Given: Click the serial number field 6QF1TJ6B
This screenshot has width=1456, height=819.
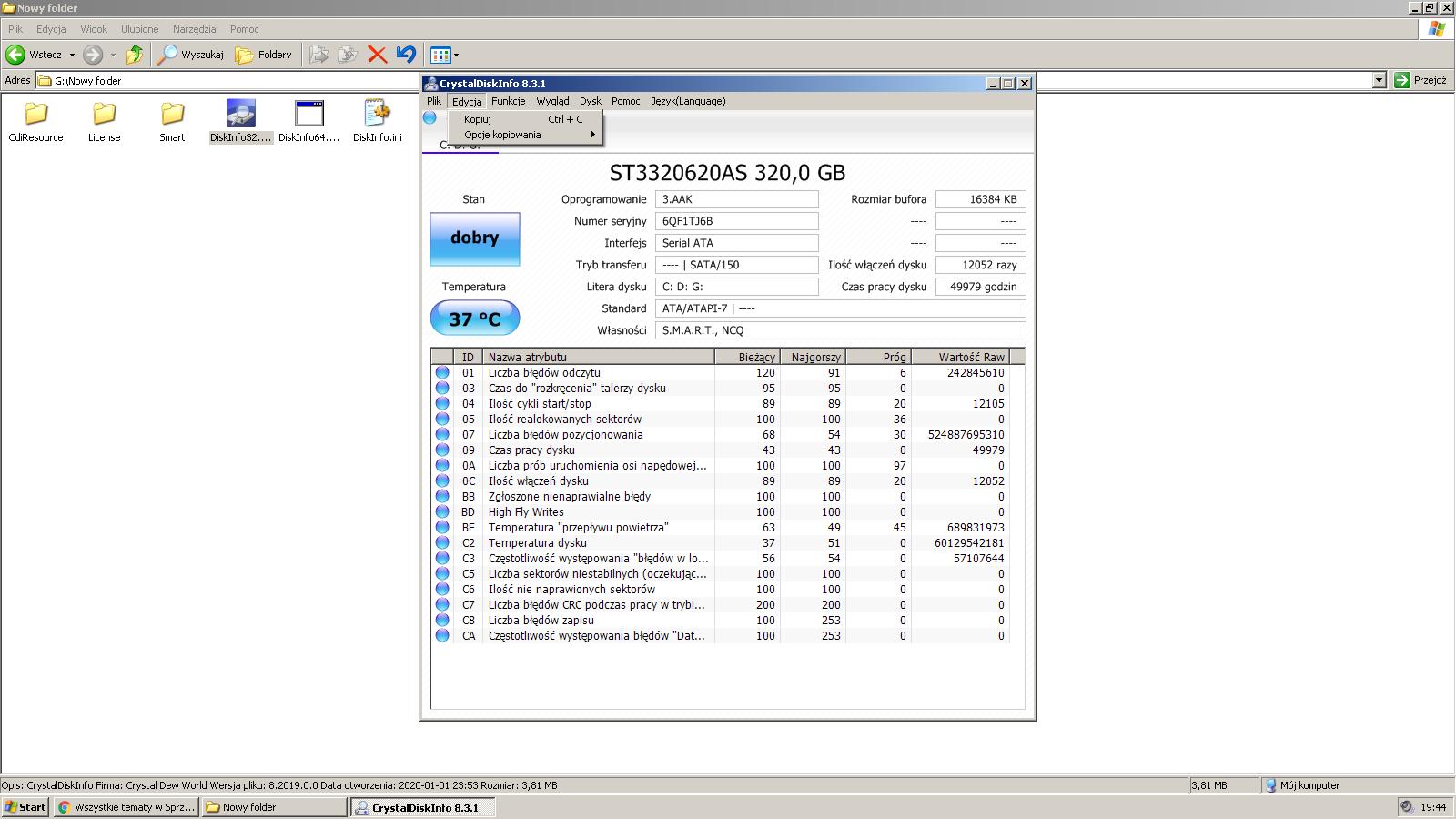Looking at the screenshot, I should [736, 221].
